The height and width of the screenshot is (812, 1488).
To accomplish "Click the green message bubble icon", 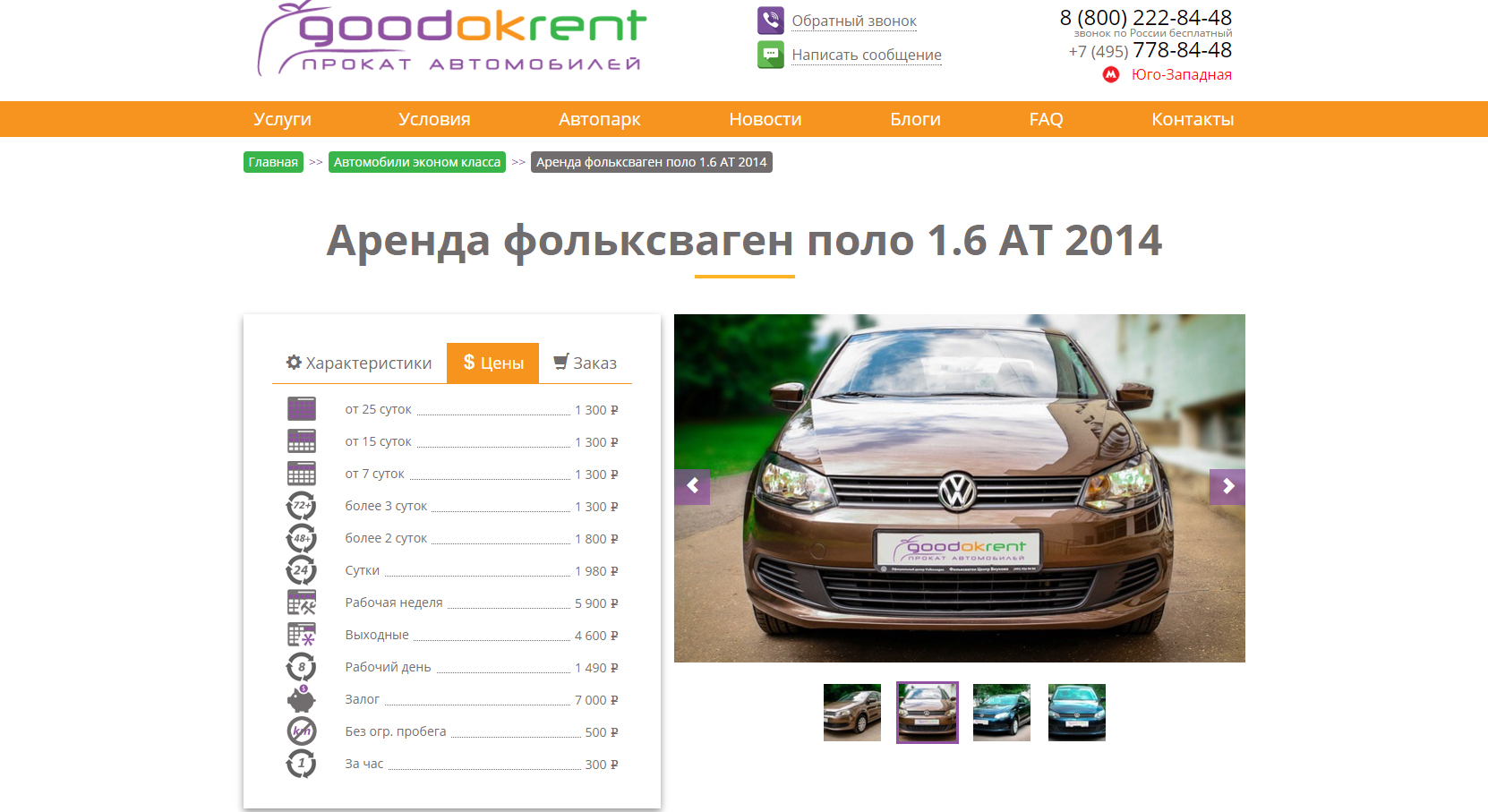I will tap(770, 55).
